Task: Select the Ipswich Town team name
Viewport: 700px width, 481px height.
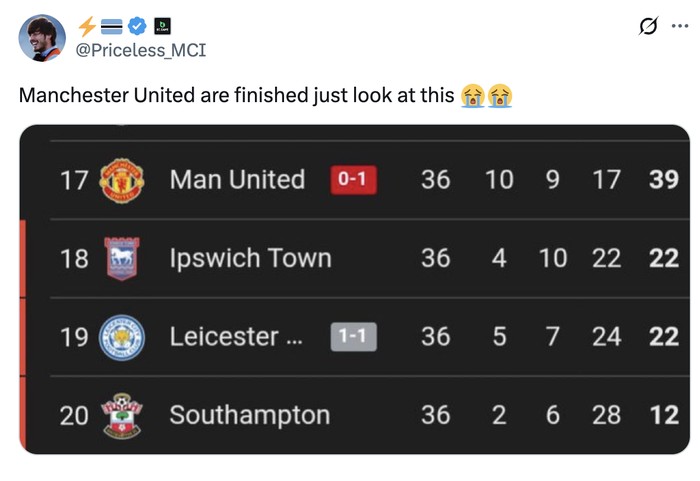Action: point(250,258)
